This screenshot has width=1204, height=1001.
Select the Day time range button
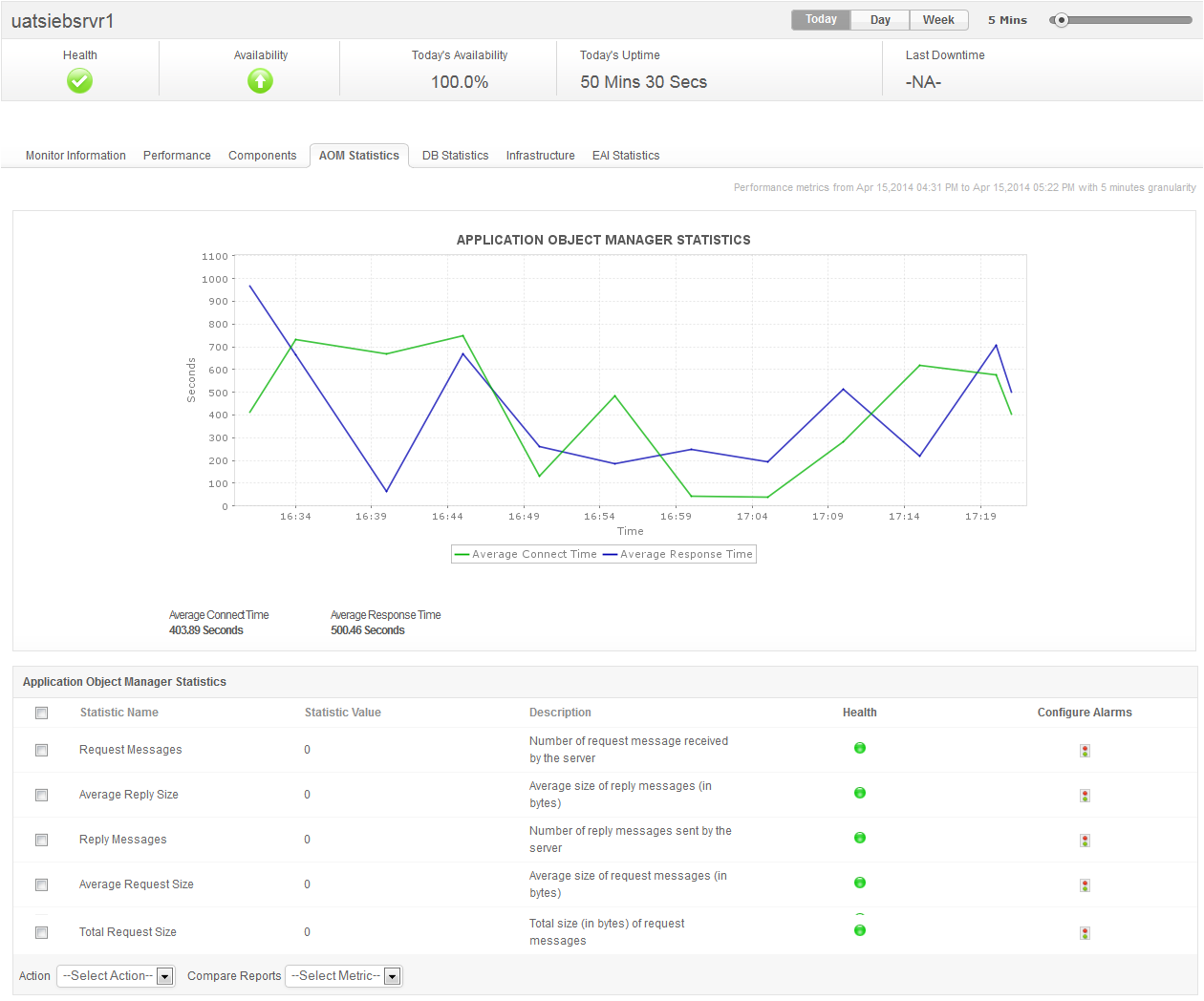click(x=880, y=20)
